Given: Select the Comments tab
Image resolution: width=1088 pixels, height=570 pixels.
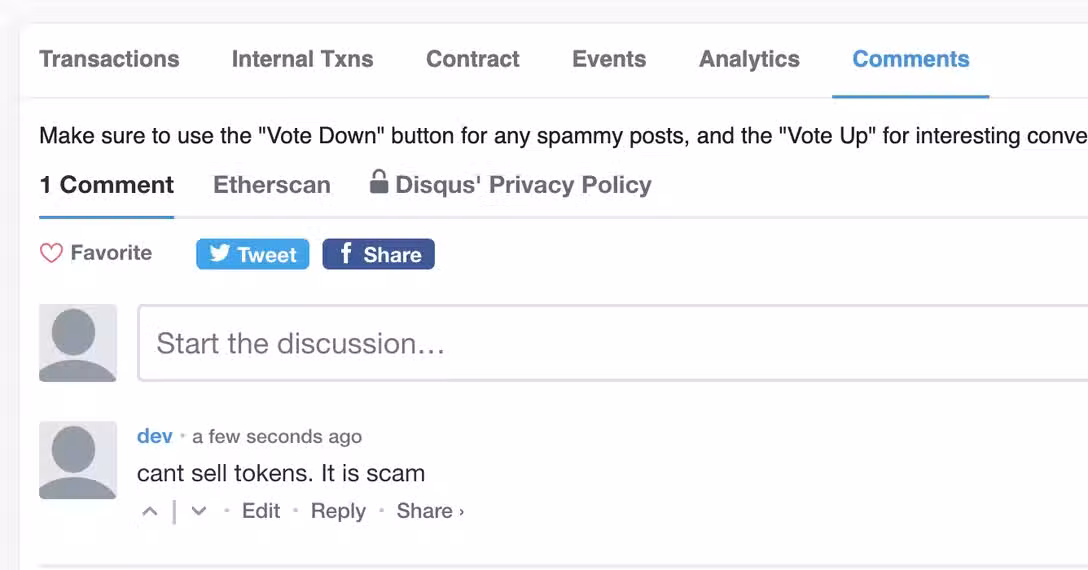Looking at the screenshot, I should [x=910, y=59].
